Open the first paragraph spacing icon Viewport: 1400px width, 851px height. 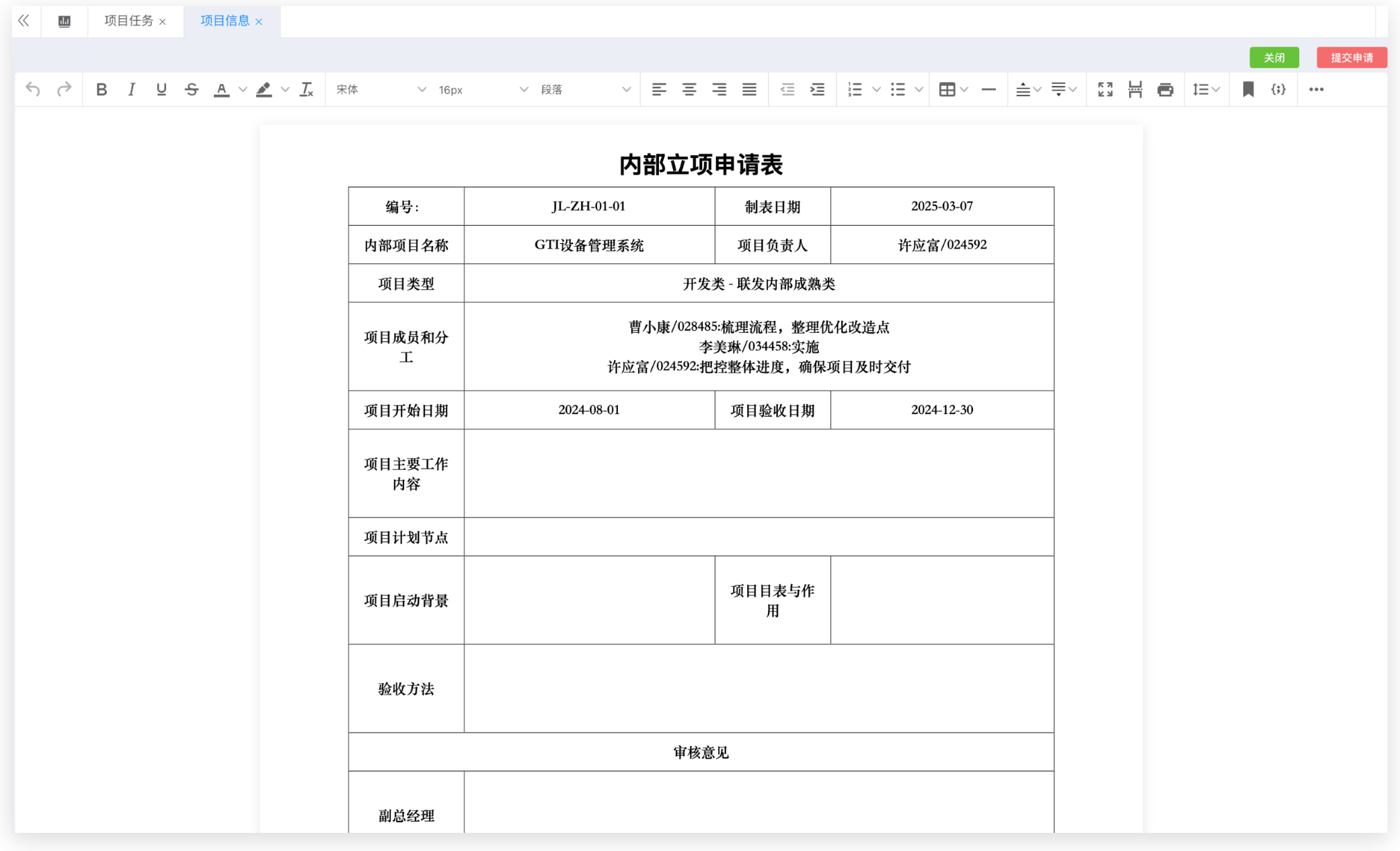tap(1028, 89)
